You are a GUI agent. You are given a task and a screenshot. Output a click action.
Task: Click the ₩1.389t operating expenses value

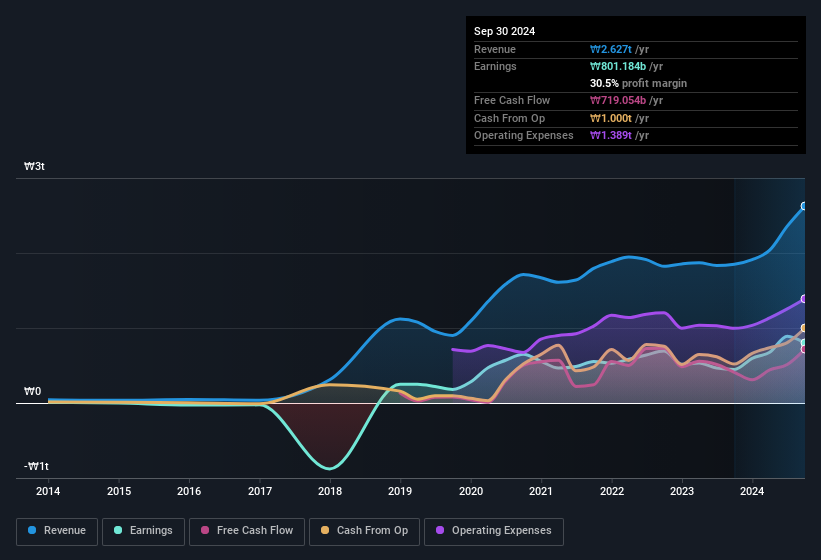[x=611, y=135]
